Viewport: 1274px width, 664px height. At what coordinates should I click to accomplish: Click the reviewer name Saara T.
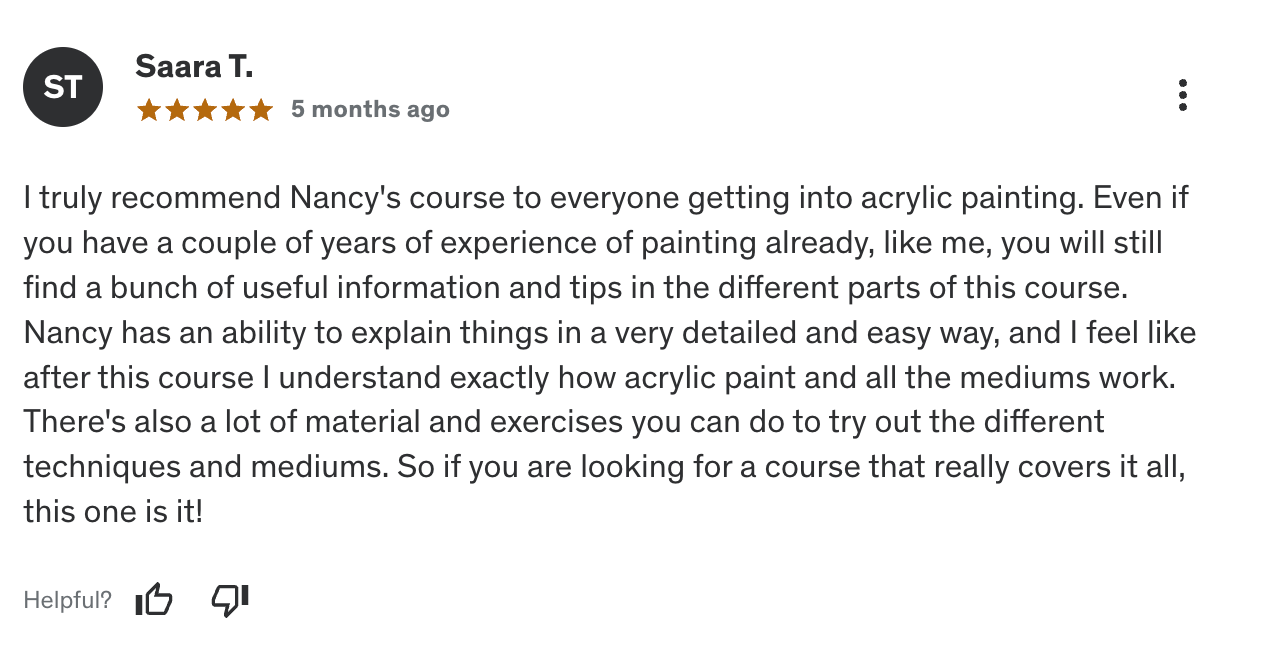(194, 67)
